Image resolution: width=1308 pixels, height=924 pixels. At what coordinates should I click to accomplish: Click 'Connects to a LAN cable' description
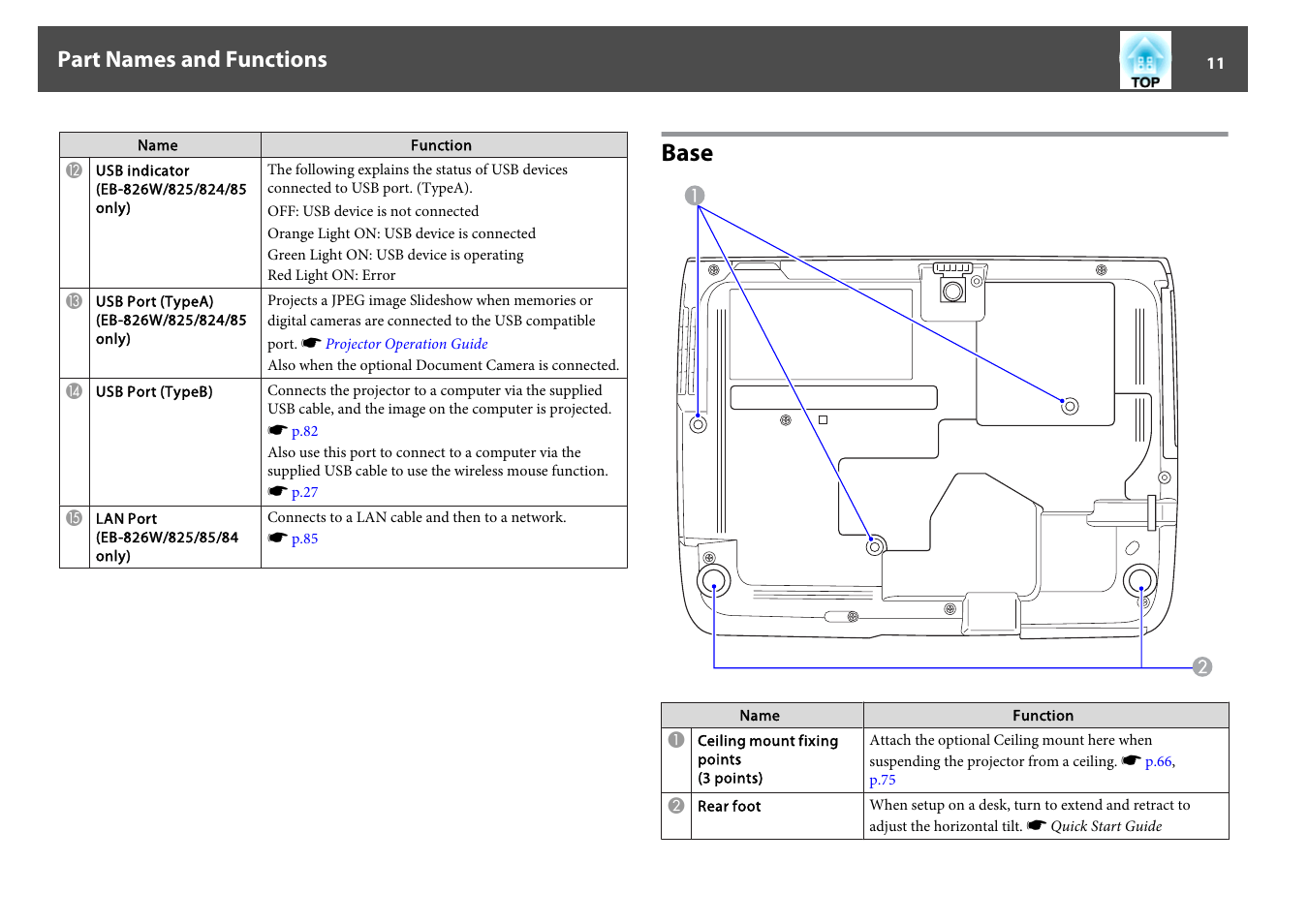(417, 517)
